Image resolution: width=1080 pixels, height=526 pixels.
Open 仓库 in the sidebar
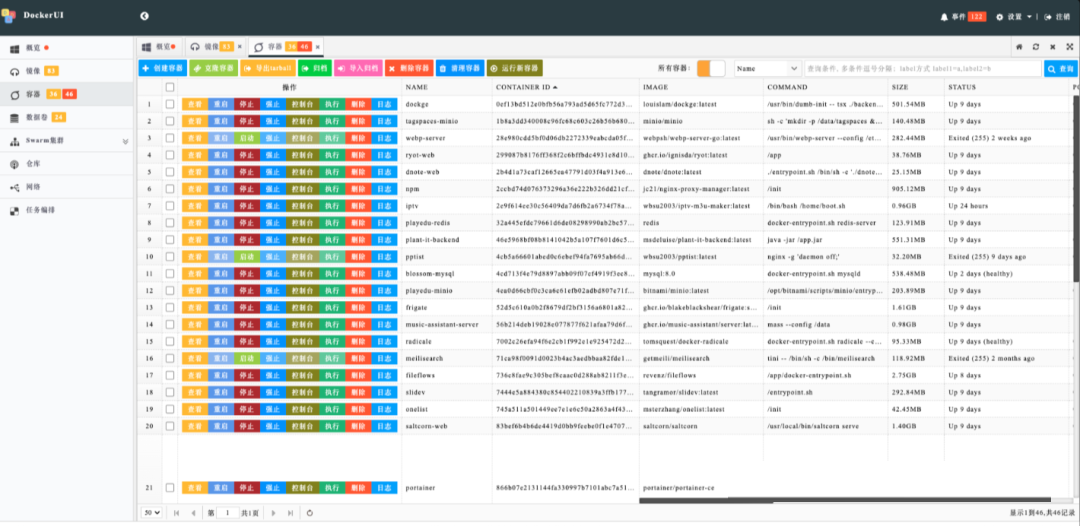[67, 164]
